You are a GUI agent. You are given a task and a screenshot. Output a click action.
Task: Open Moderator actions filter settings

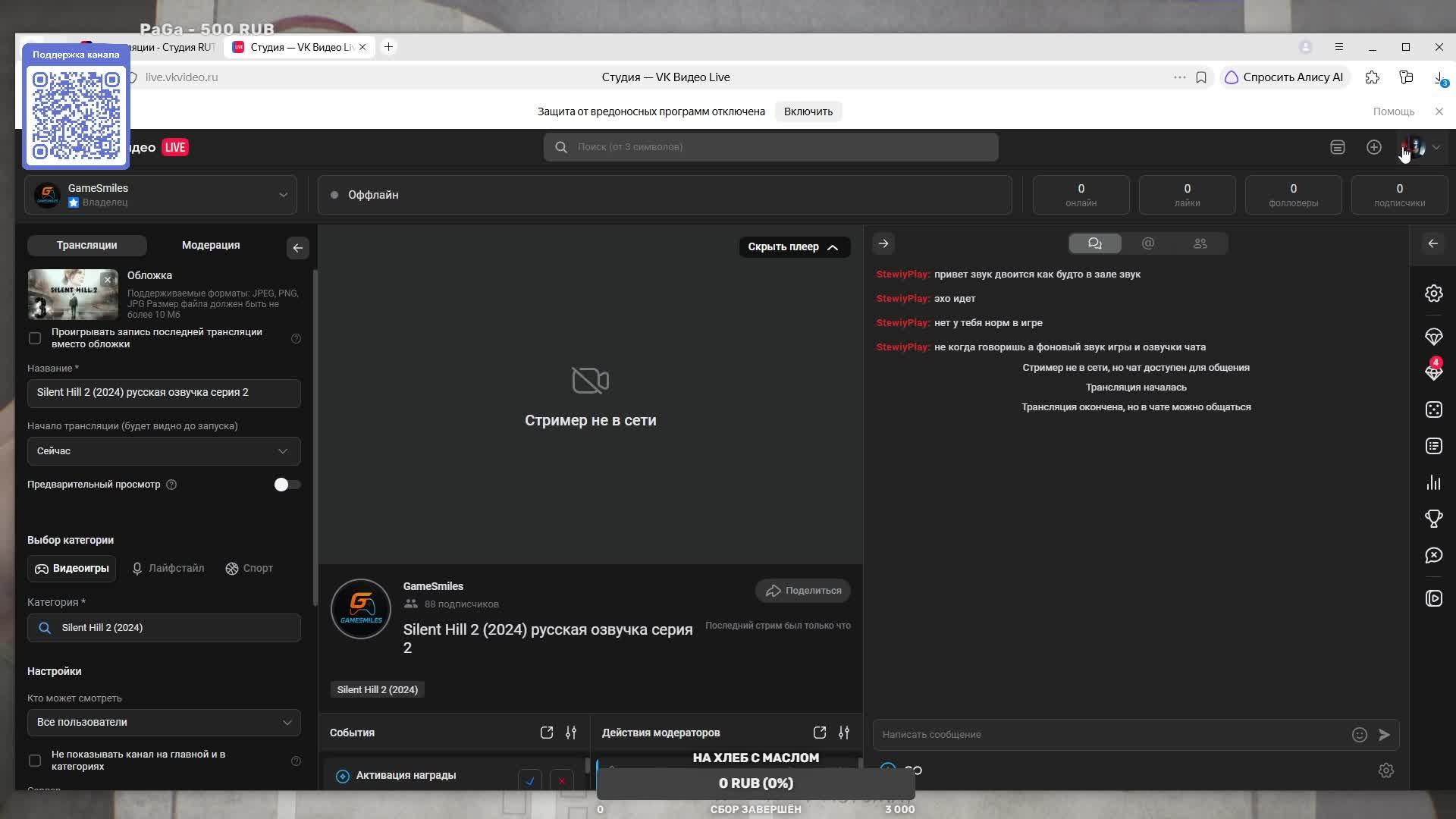click(844, 733)
